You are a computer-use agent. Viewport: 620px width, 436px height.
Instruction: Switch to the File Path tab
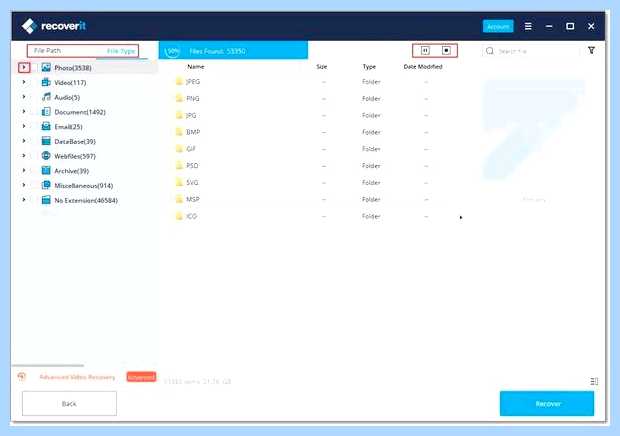(x=47, y=51)
